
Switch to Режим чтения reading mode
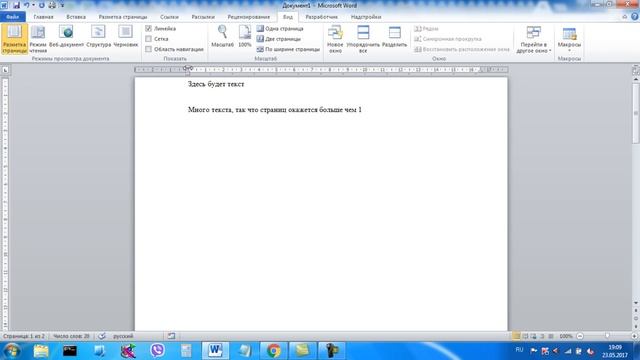38,39
